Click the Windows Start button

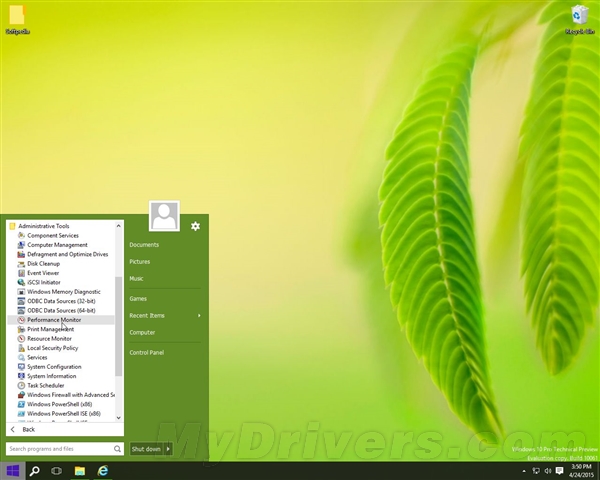click(12, 470)
